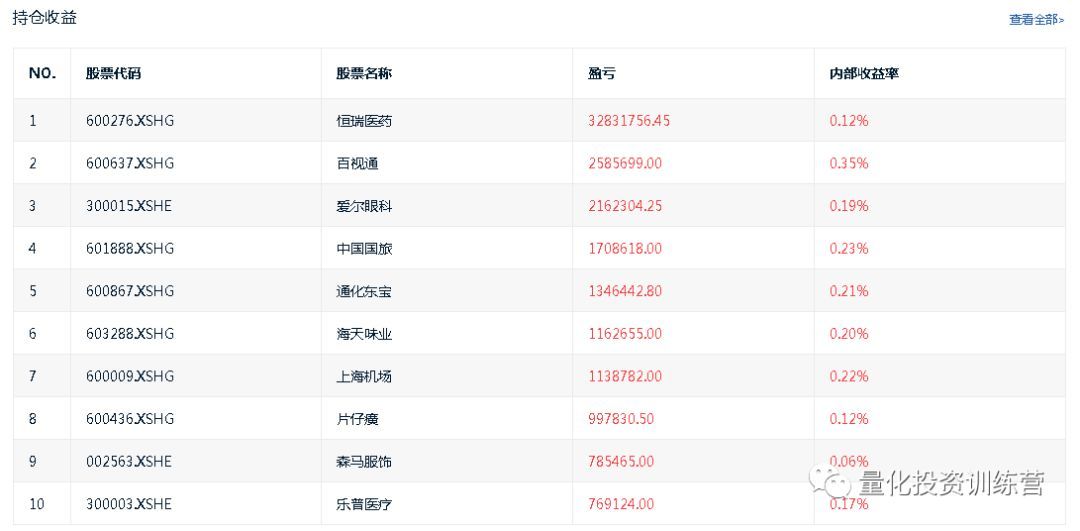Viewport: 1080px width, 531px height.
Task: Click the 内部收益率 column header
Action: click(x=864, y=73)
